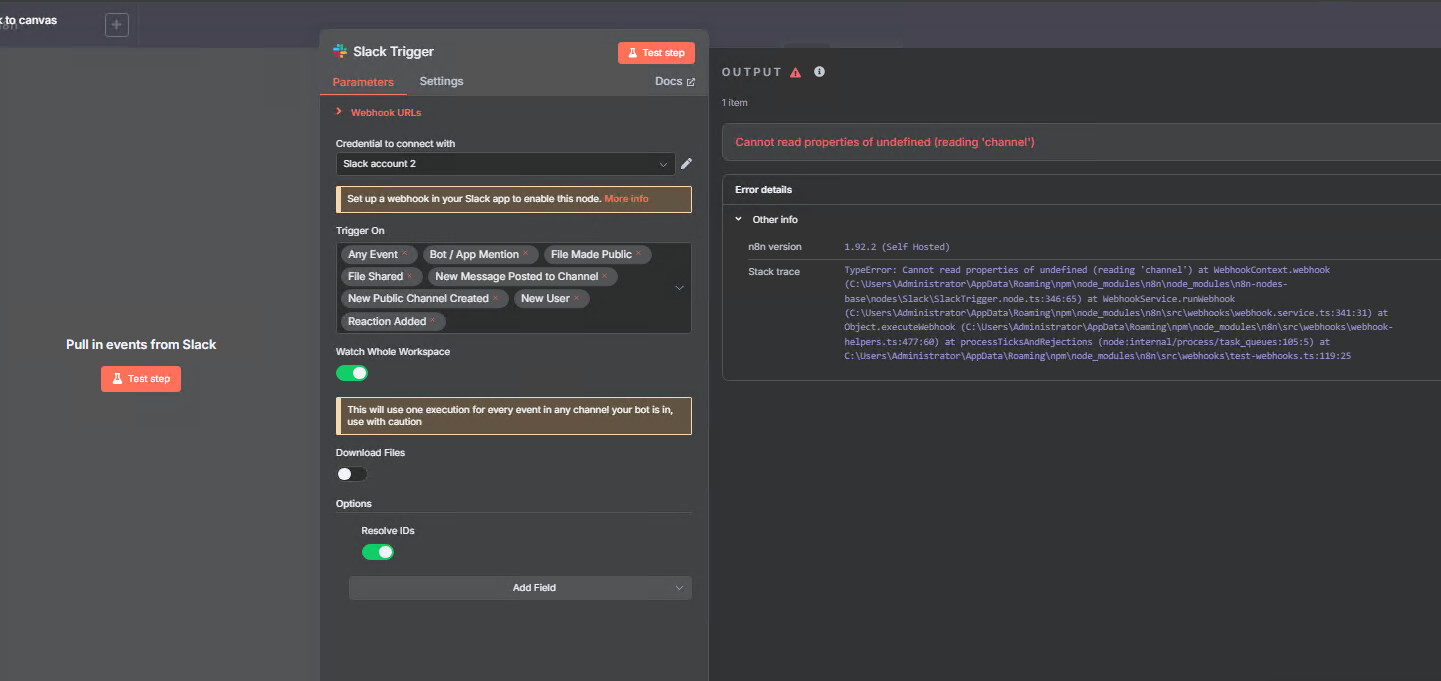Click 'Pull in events from Slack' text
Image resolution: width=1441 pixels, height=681 pixels.
click(x=141, y=344)
